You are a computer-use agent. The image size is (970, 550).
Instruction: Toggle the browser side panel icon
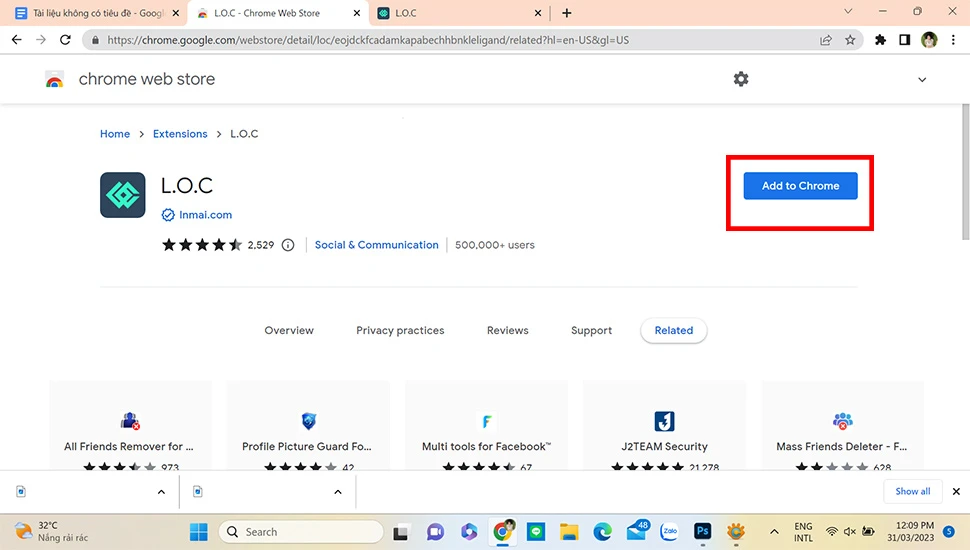pyautogui.click(x=904, y=40)
